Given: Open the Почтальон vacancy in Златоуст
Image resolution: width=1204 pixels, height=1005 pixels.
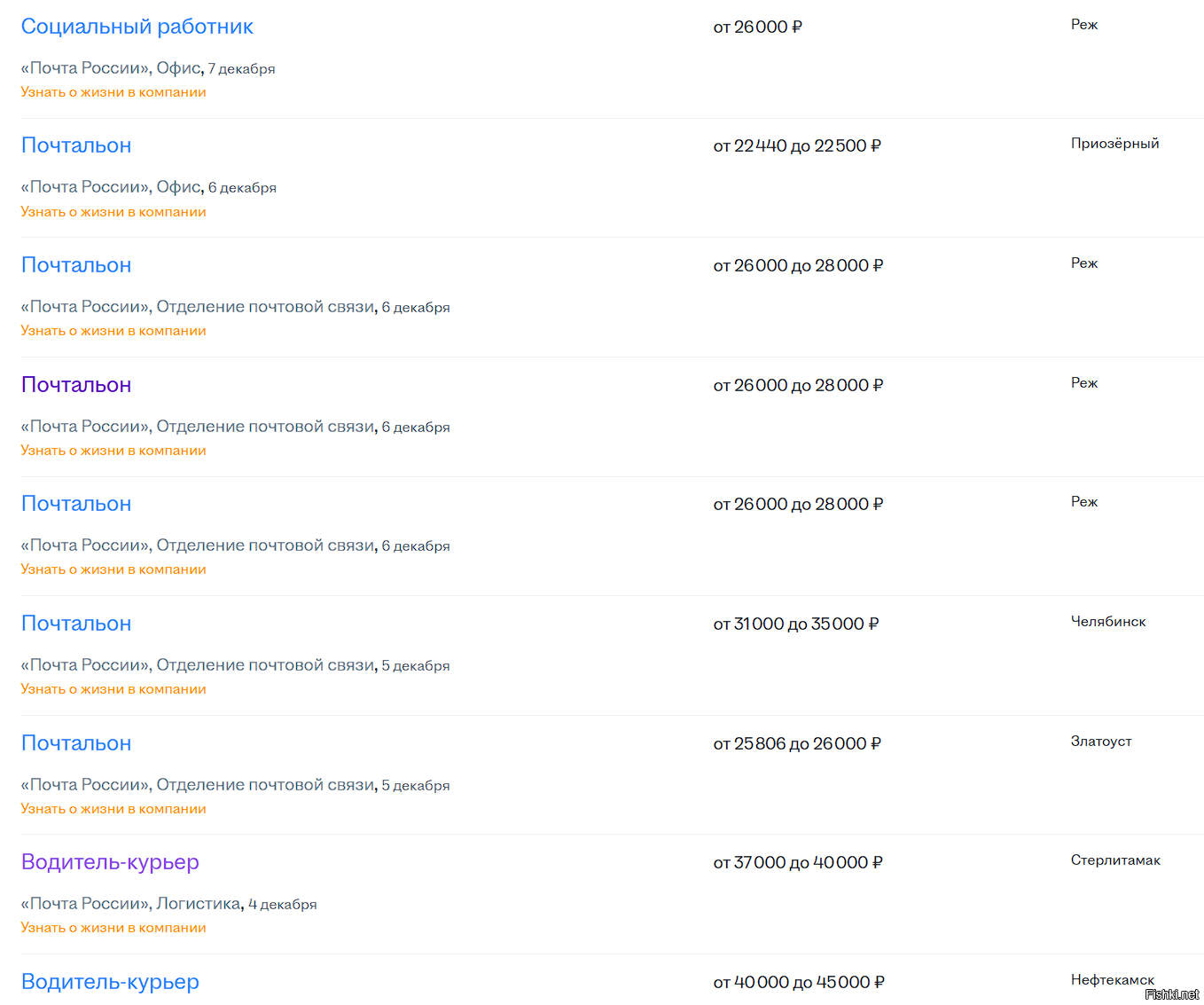Looking at the screenshot, I should tap(76, 743).
